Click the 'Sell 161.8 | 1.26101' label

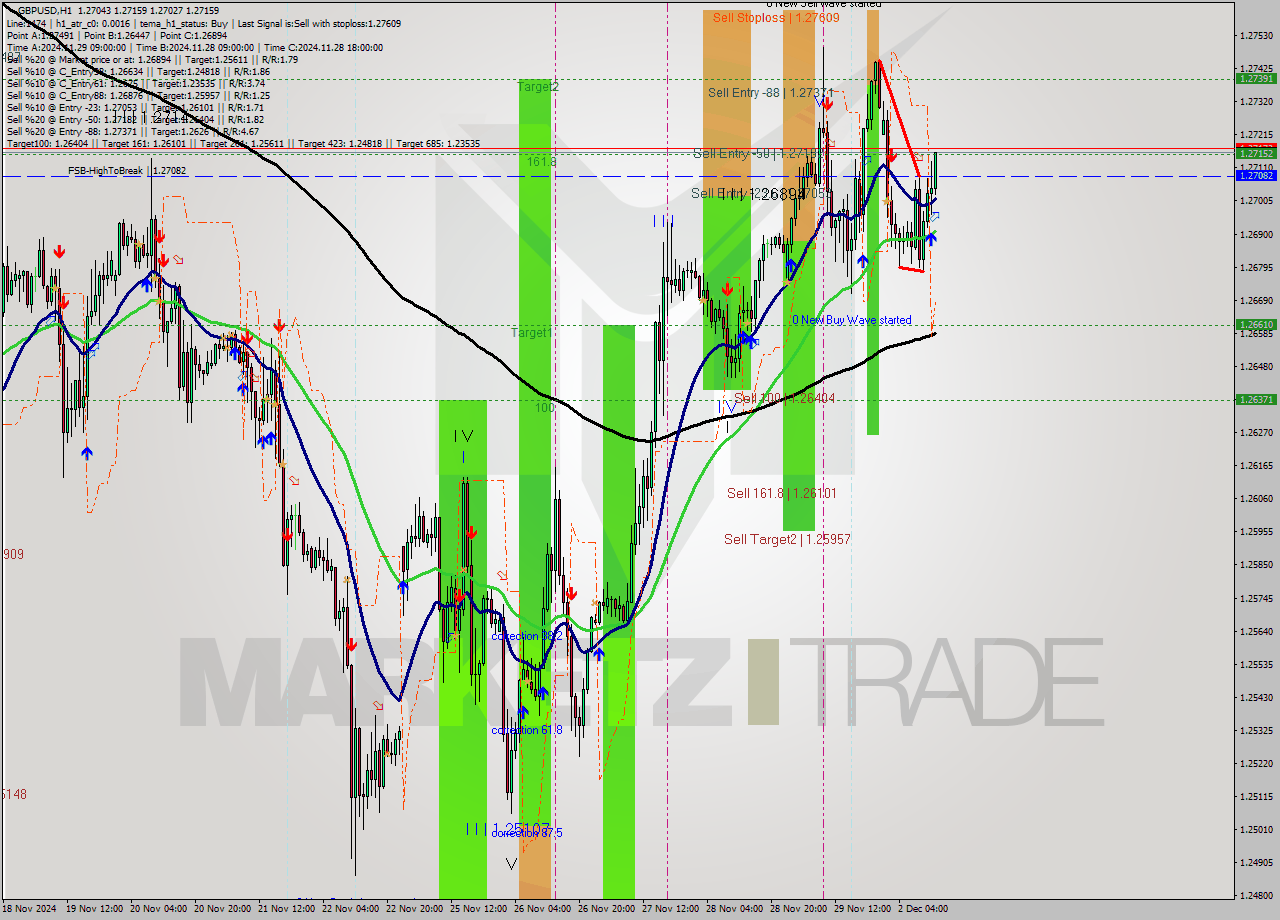pos(782,493)
